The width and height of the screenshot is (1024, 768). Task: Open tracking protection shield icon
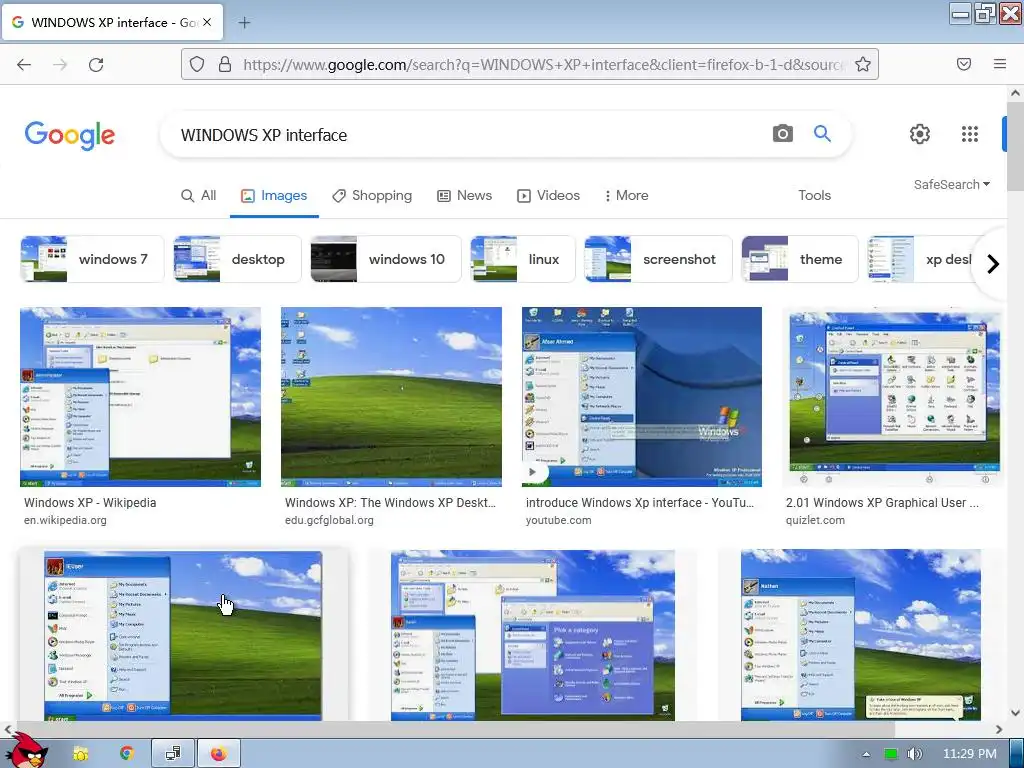197,64
